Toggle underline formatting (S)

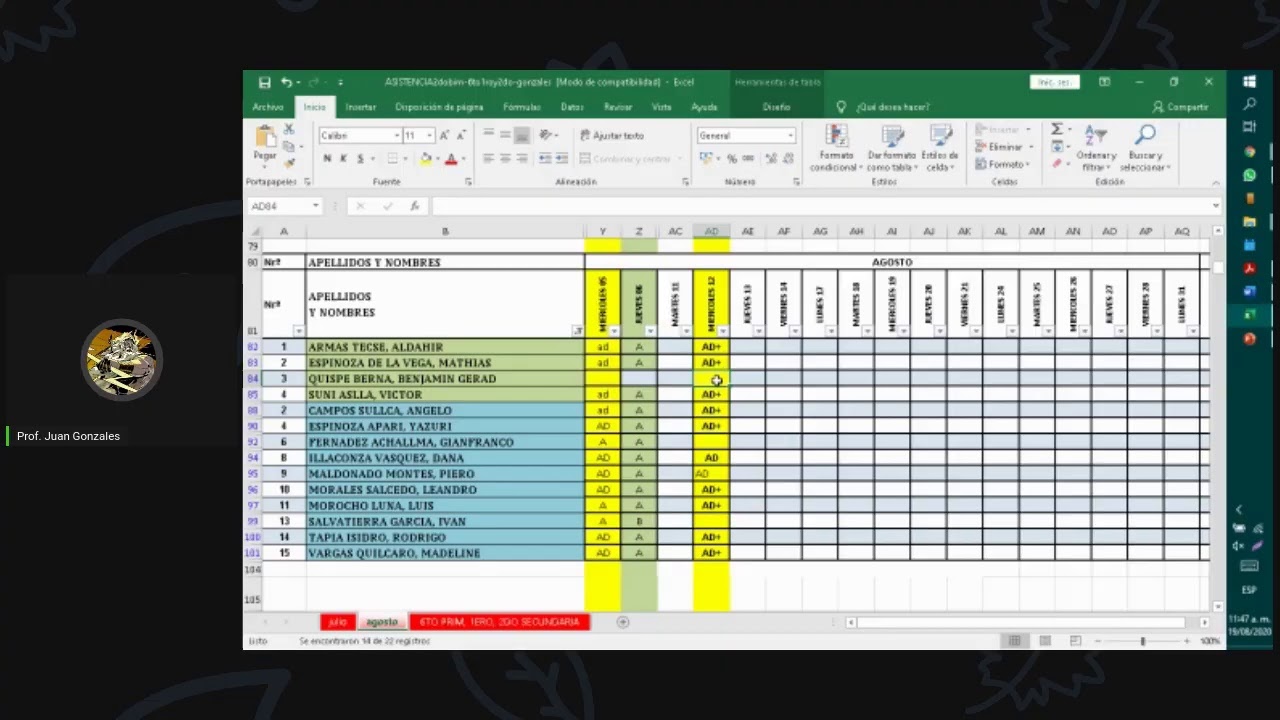click(x=360, y=159)
